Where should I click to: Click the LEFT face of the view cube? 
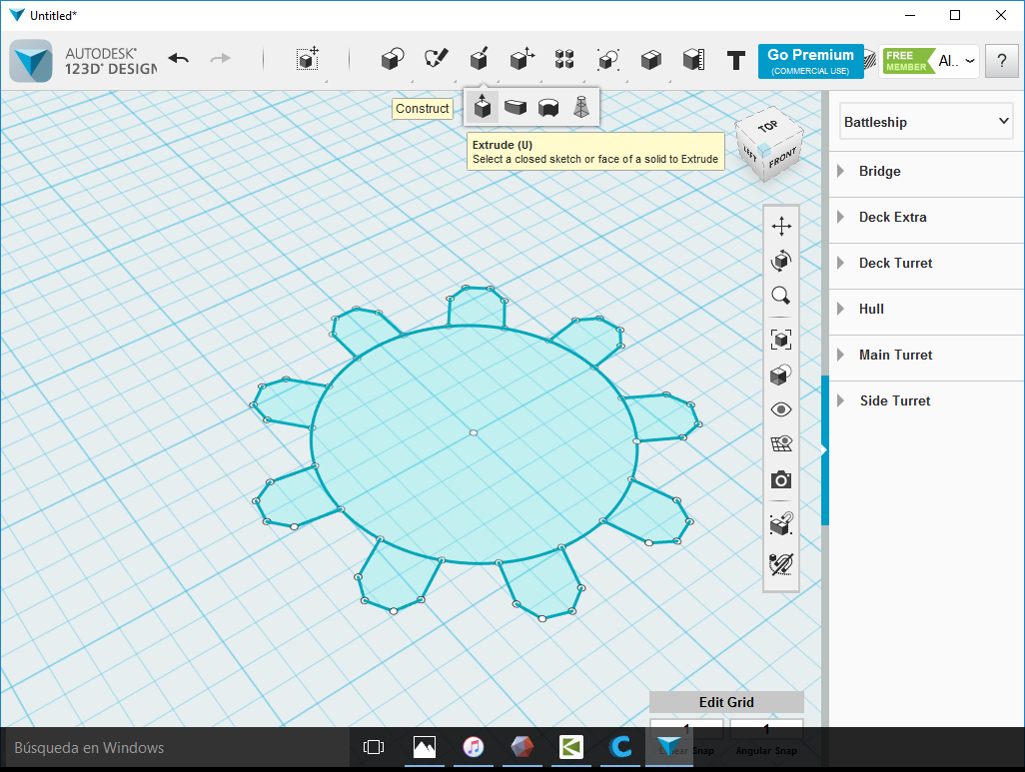[x=749, y=154]
